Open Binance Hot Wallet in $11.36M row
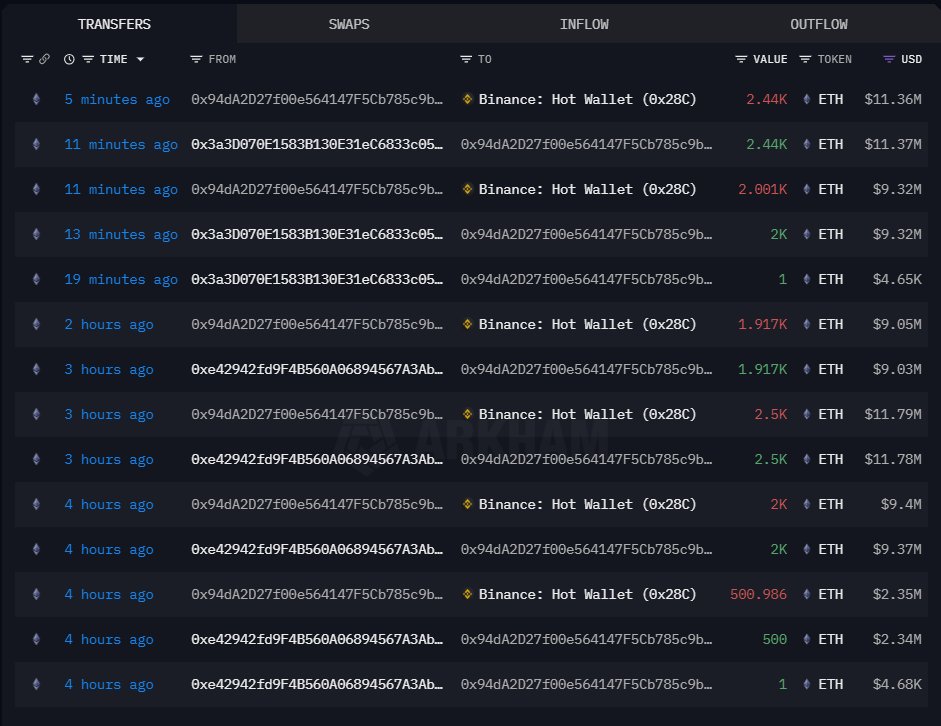941x726 pixels. pos(588,99)
